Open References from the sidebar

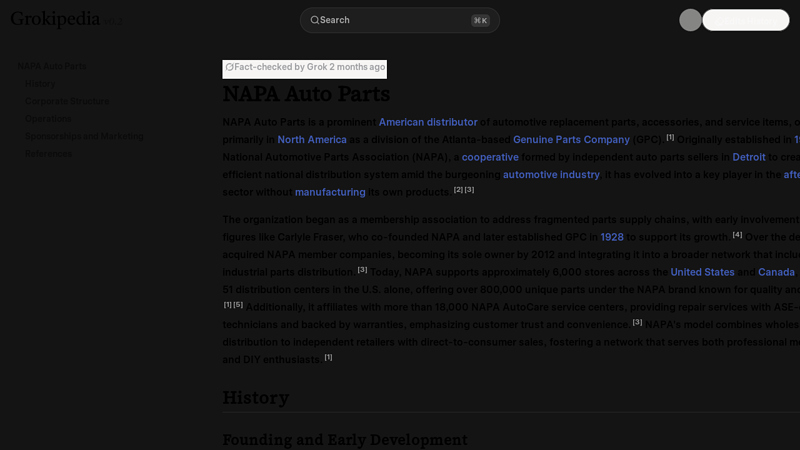click(48, 154)
